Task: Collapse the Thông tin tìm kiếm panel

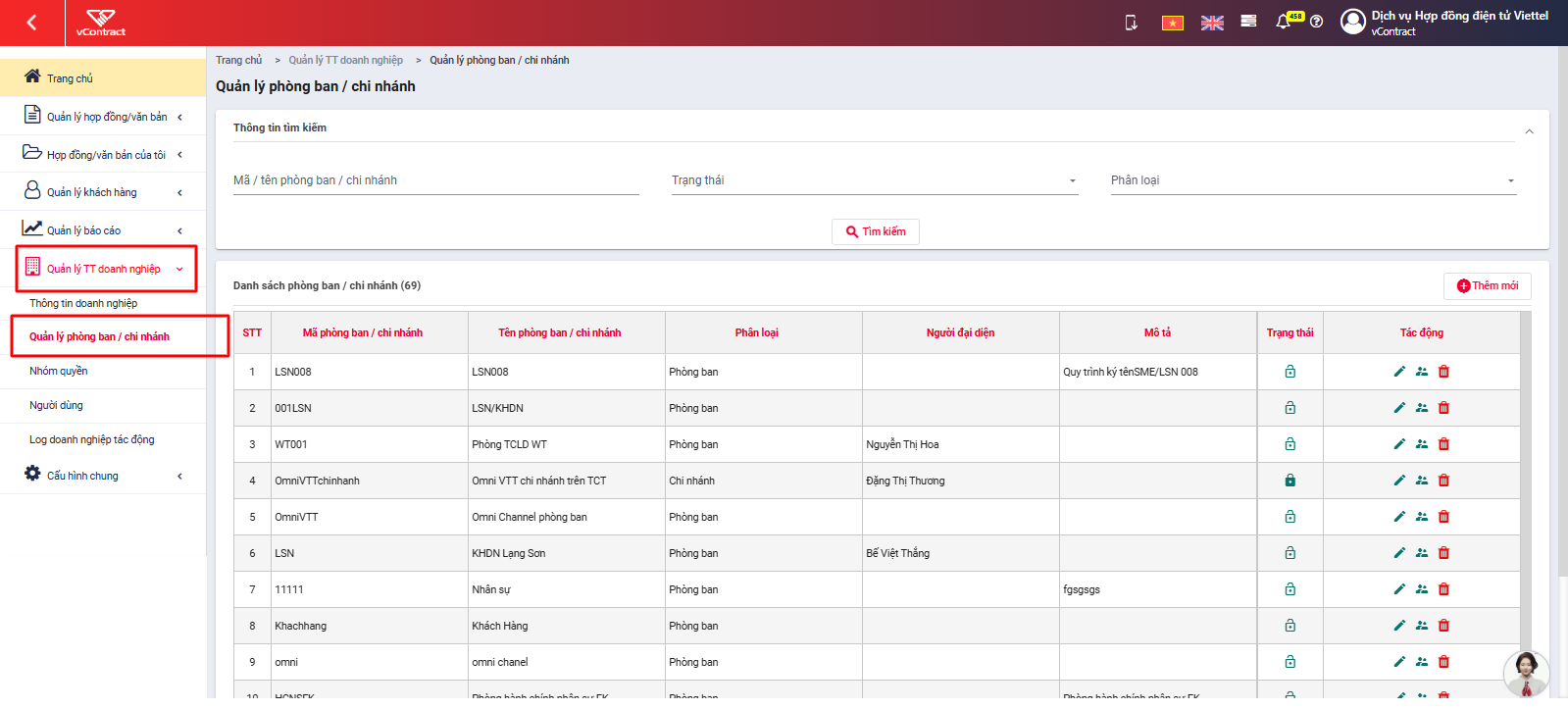Action: coord(1529,131)
